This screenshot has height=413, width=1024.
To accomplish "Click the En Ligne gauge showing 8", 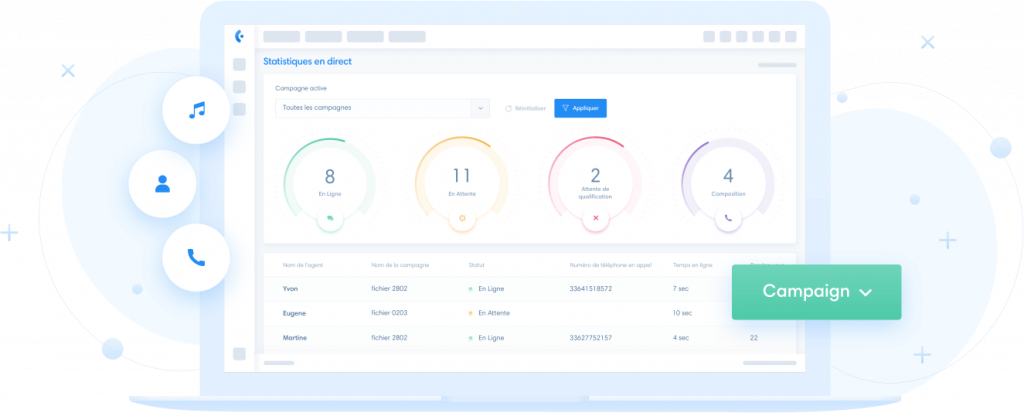I will (329, 182).
